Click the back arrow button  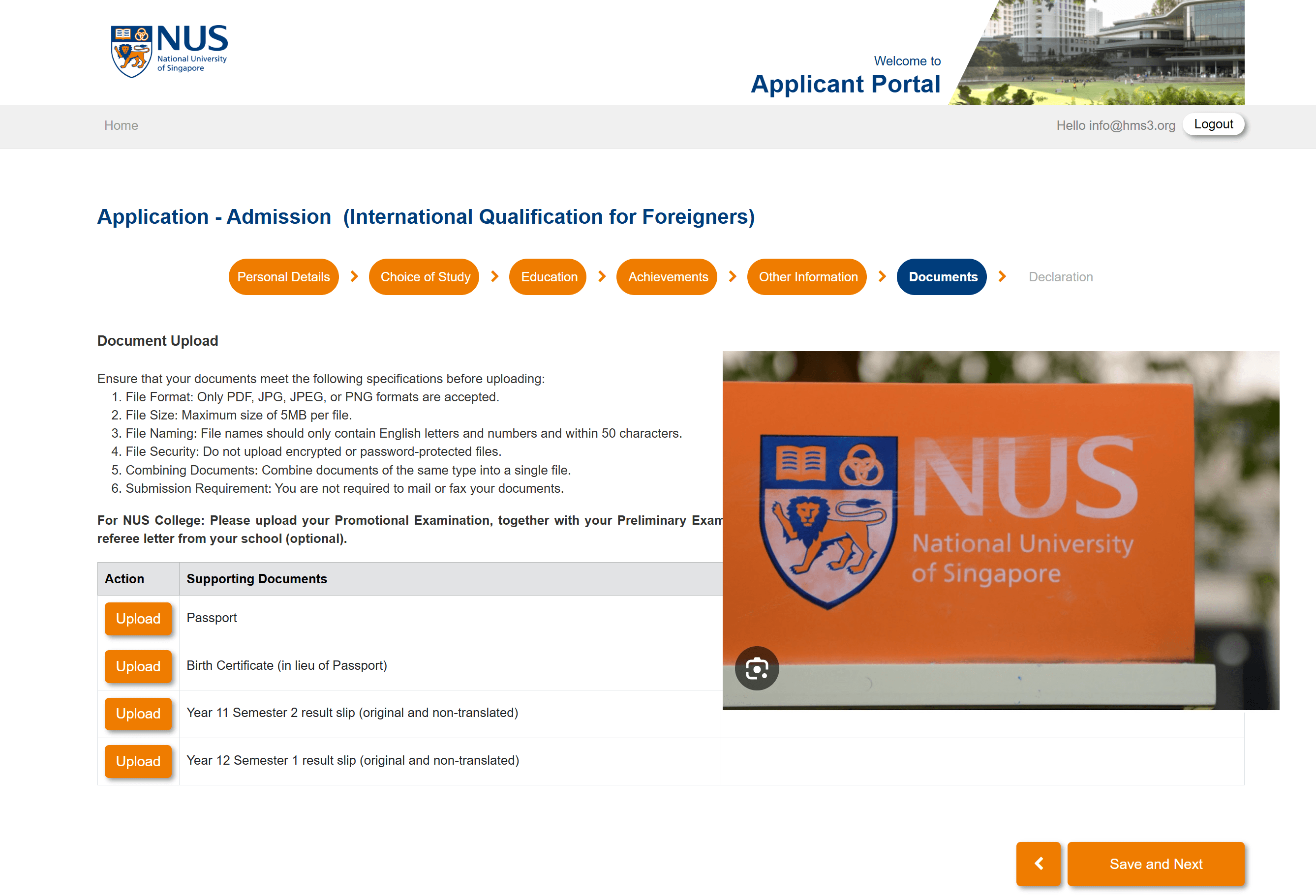tap(1038, 863)
